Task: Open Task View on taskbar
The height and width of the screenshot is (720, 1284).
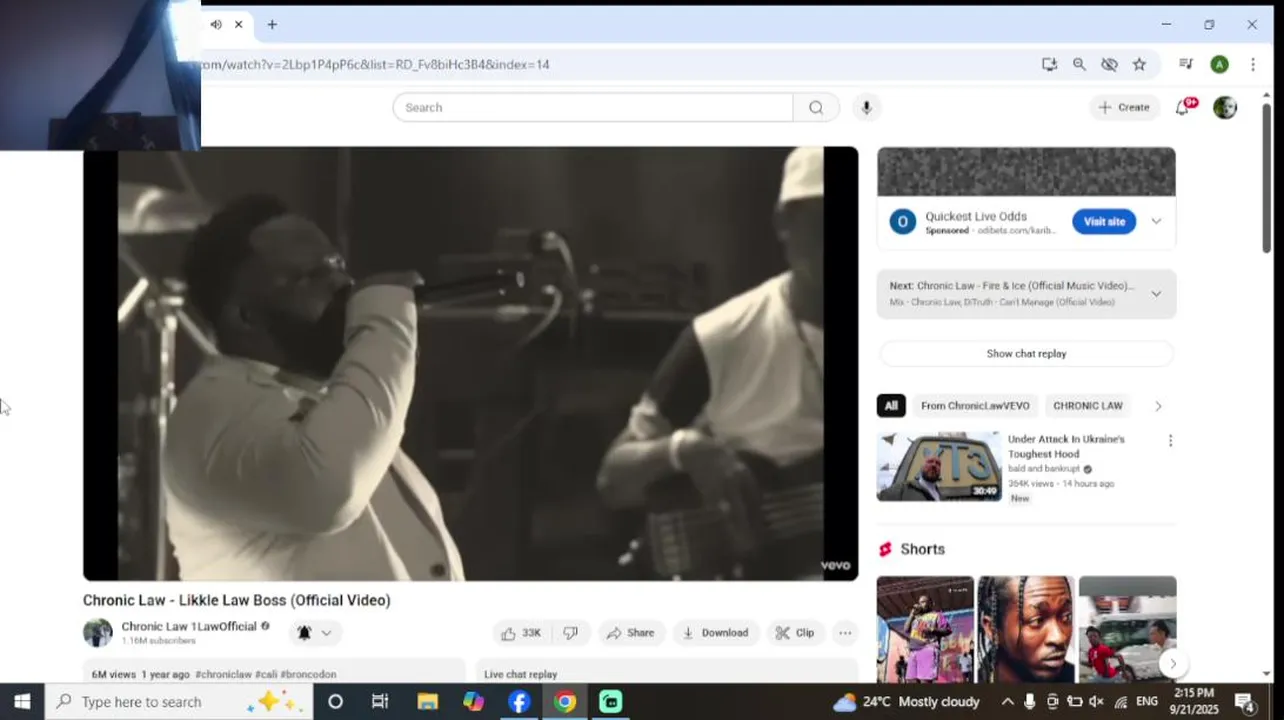Action: click(x=380, y=701)
